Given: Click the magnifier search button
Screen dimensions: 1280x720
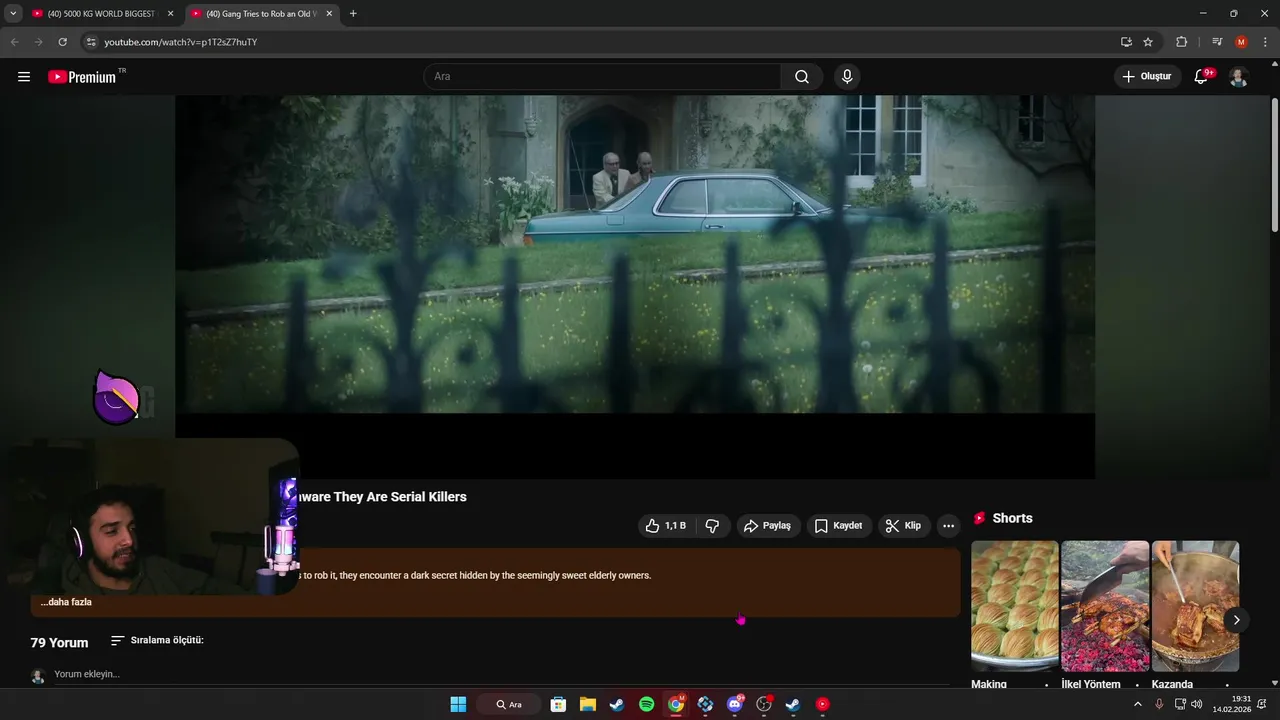Looking at the screenshot, I should (x=802, y=77).
